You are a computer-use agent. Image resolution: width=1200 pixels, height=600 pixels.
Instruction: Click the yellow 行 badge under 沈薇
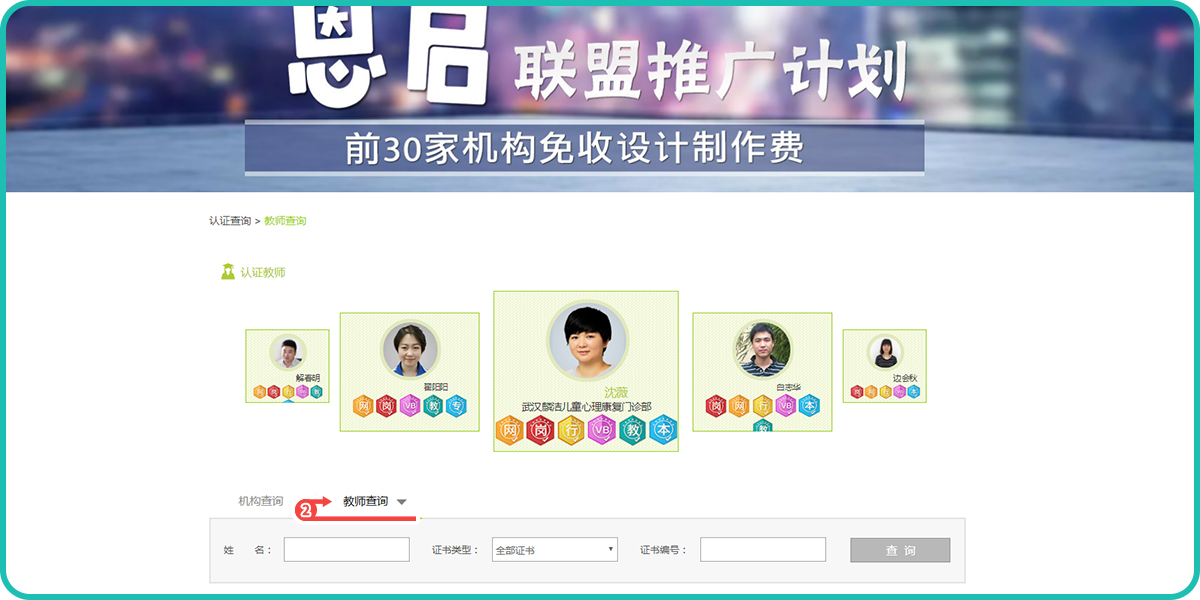[571, 430]
